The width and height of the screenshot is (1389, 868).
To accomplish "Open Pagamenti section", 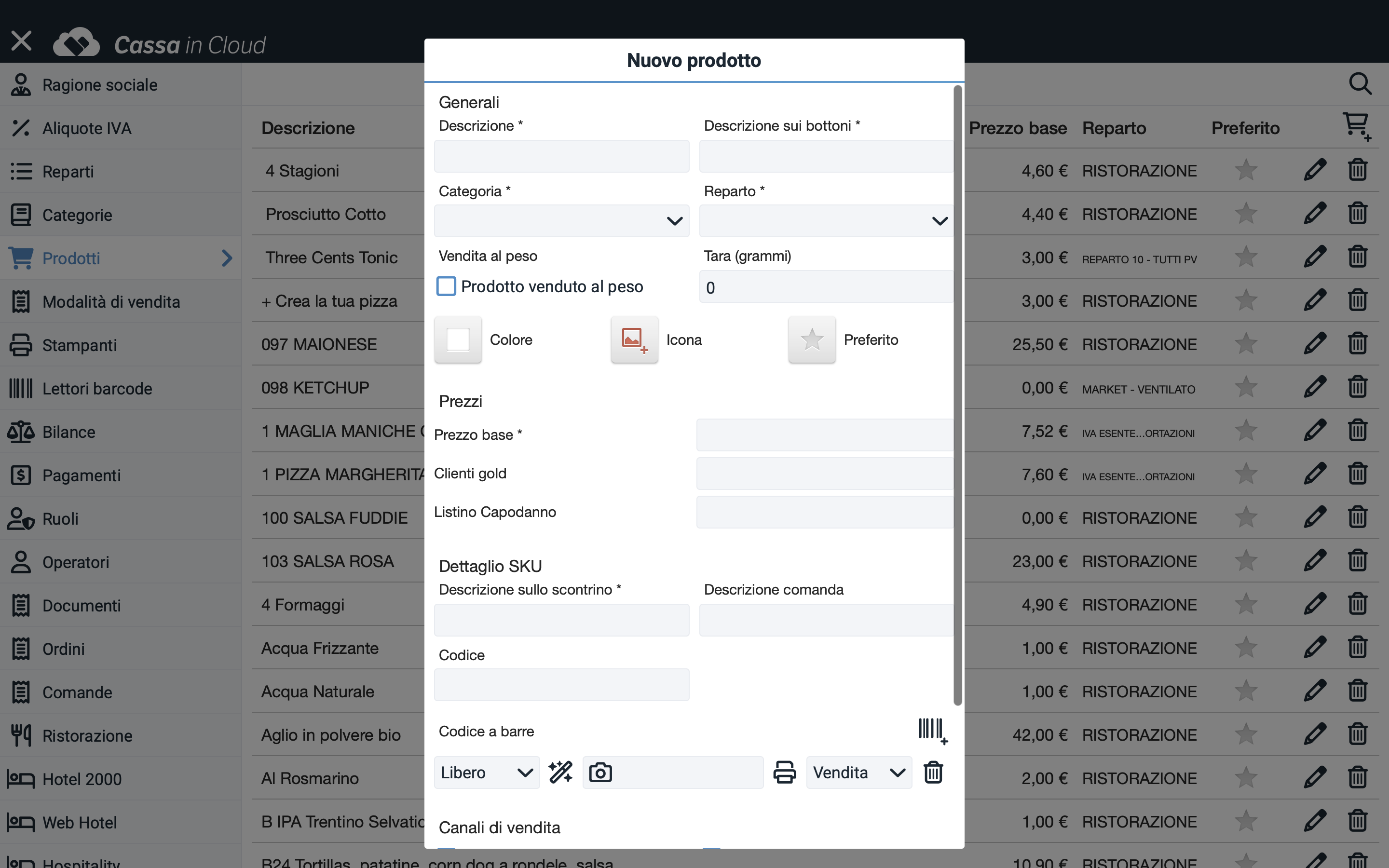I will (121, 475).
